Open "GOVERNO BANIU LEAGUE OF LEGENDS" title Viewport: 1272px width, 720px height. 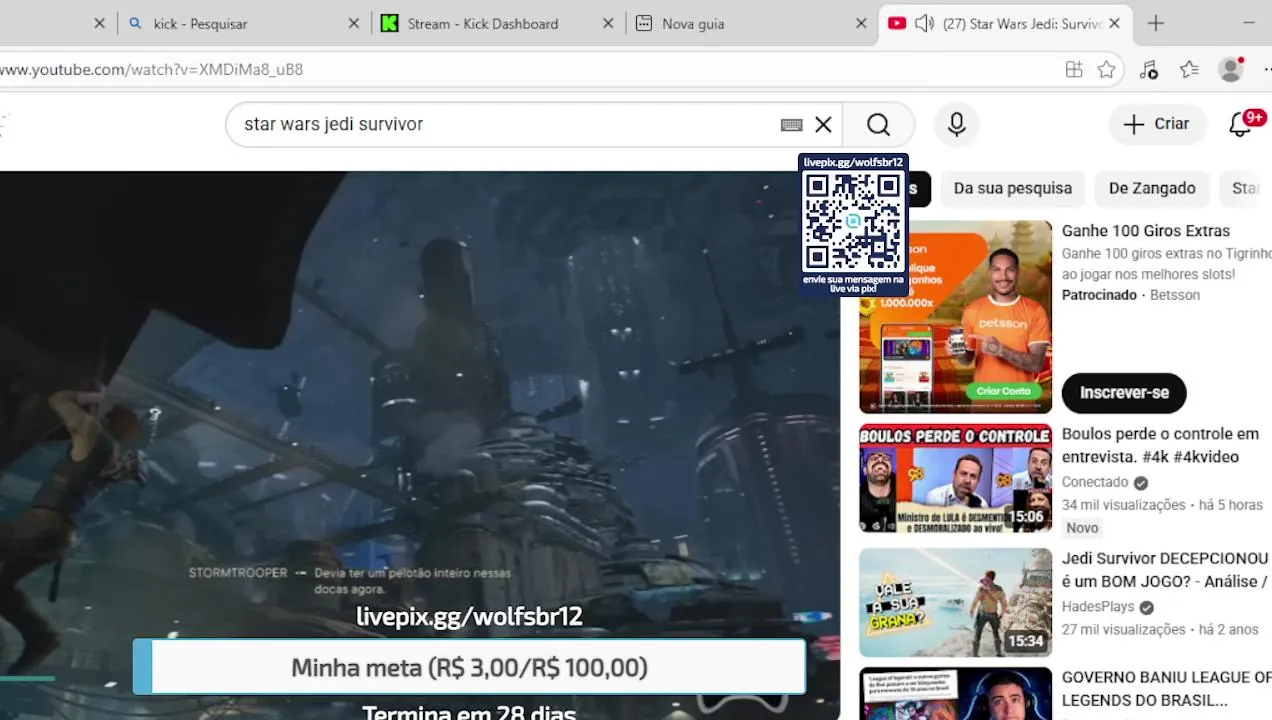(1165, 689)
